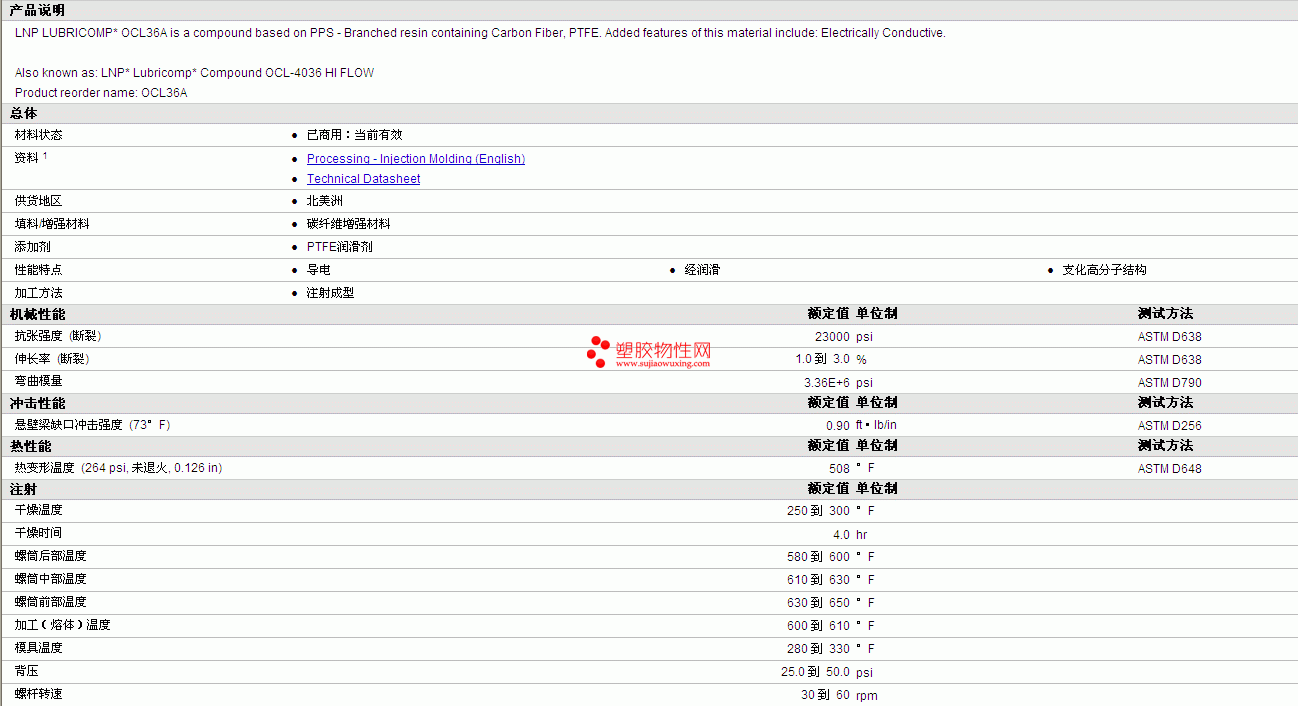
Task: Click ASTM D648 test method
Action: [x=1170, y=469]
